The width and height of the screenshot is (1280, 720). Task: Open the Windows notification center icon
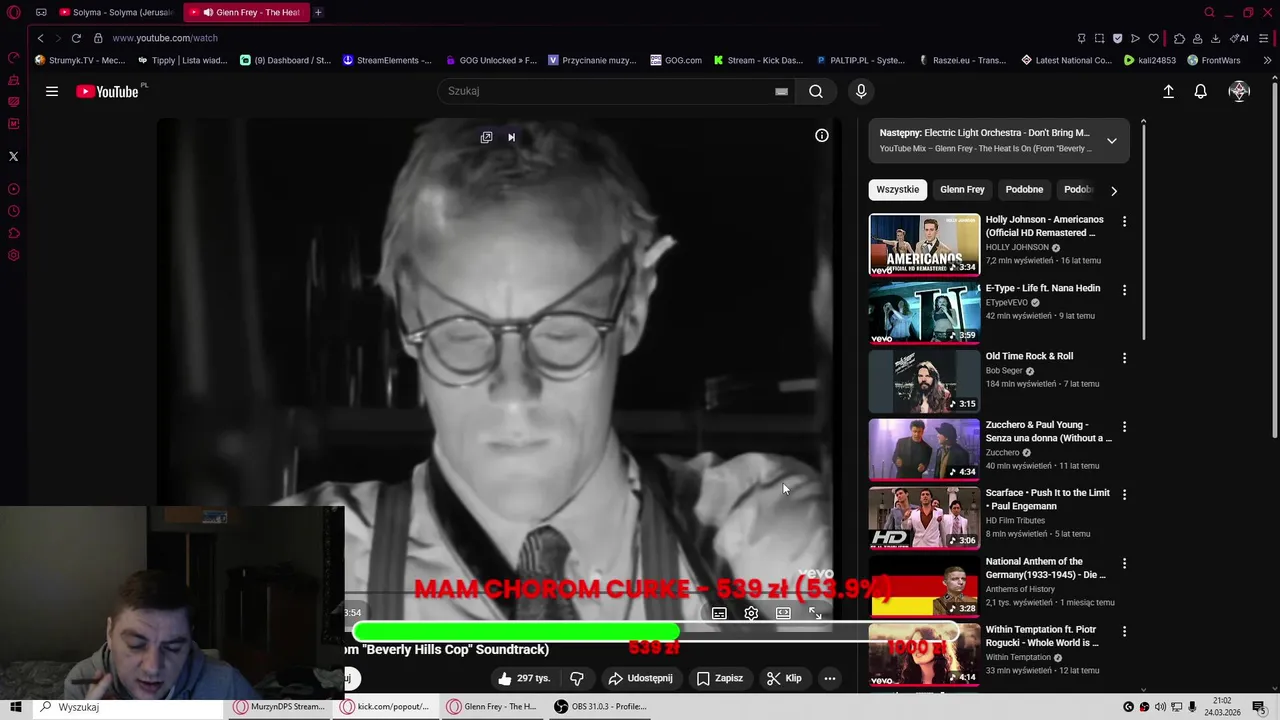pos(1259,707)
